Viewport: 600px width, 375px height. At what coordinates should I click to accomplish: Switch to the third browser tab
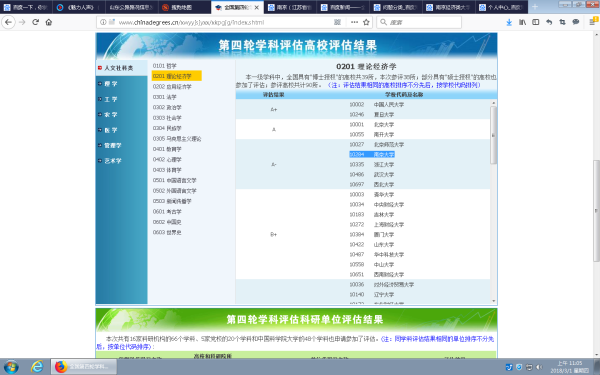coord(132,7)
